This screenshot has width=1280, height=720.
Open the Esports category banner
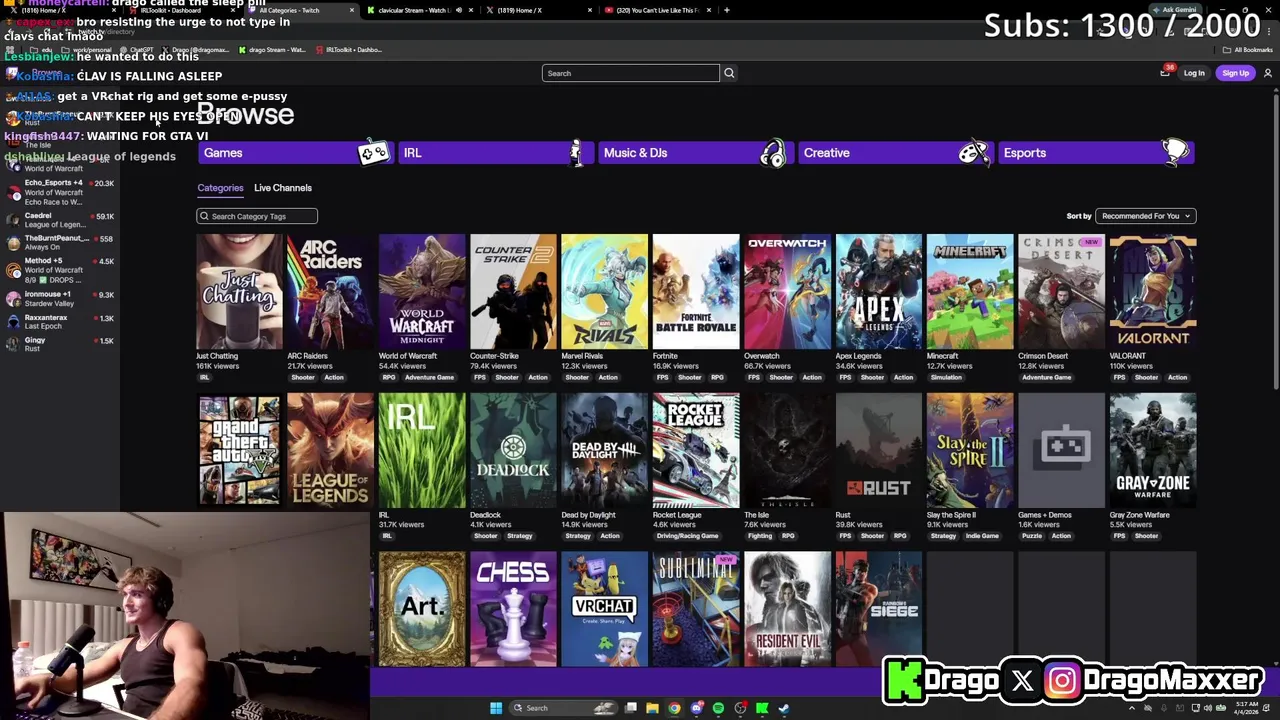1095,153
